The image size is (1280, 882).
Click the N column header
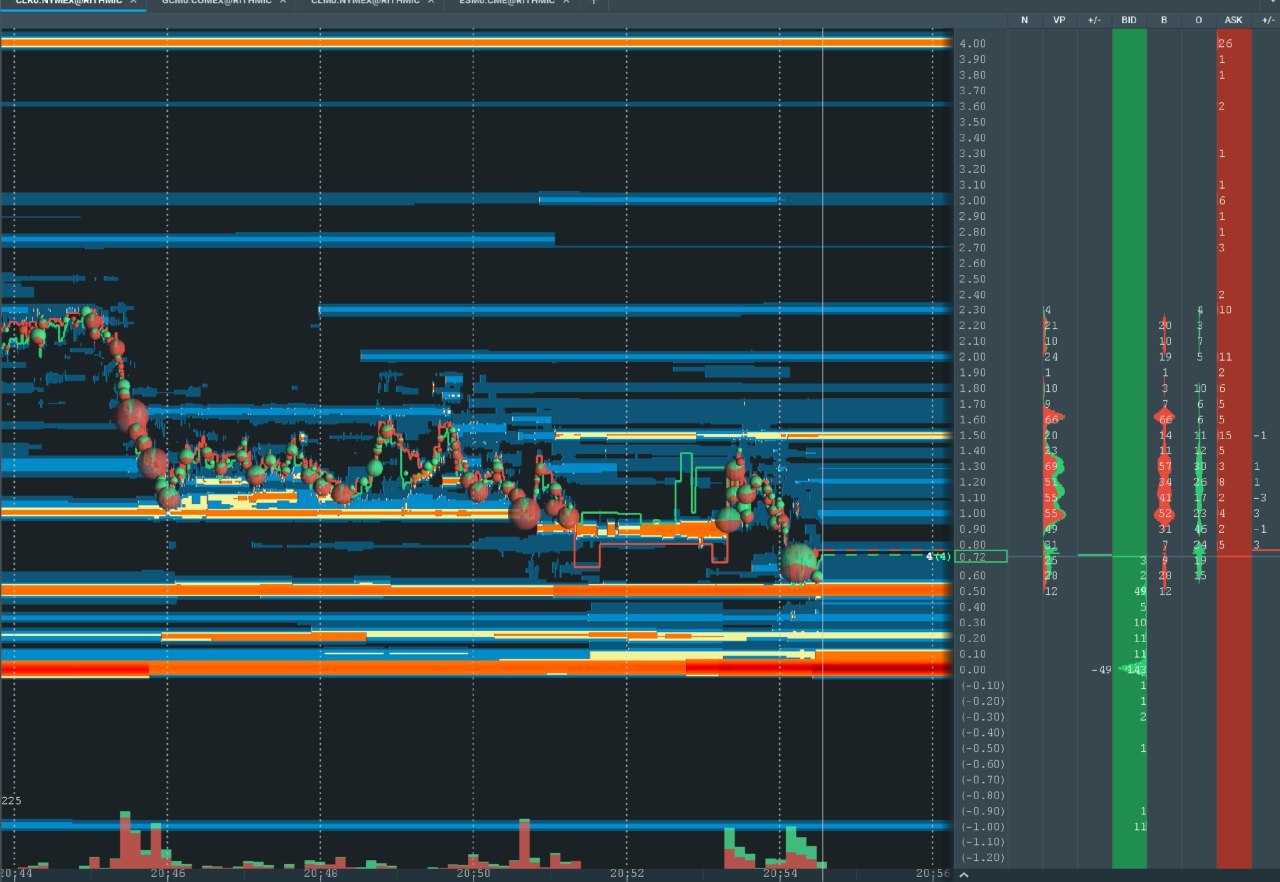click(1024, 20)
